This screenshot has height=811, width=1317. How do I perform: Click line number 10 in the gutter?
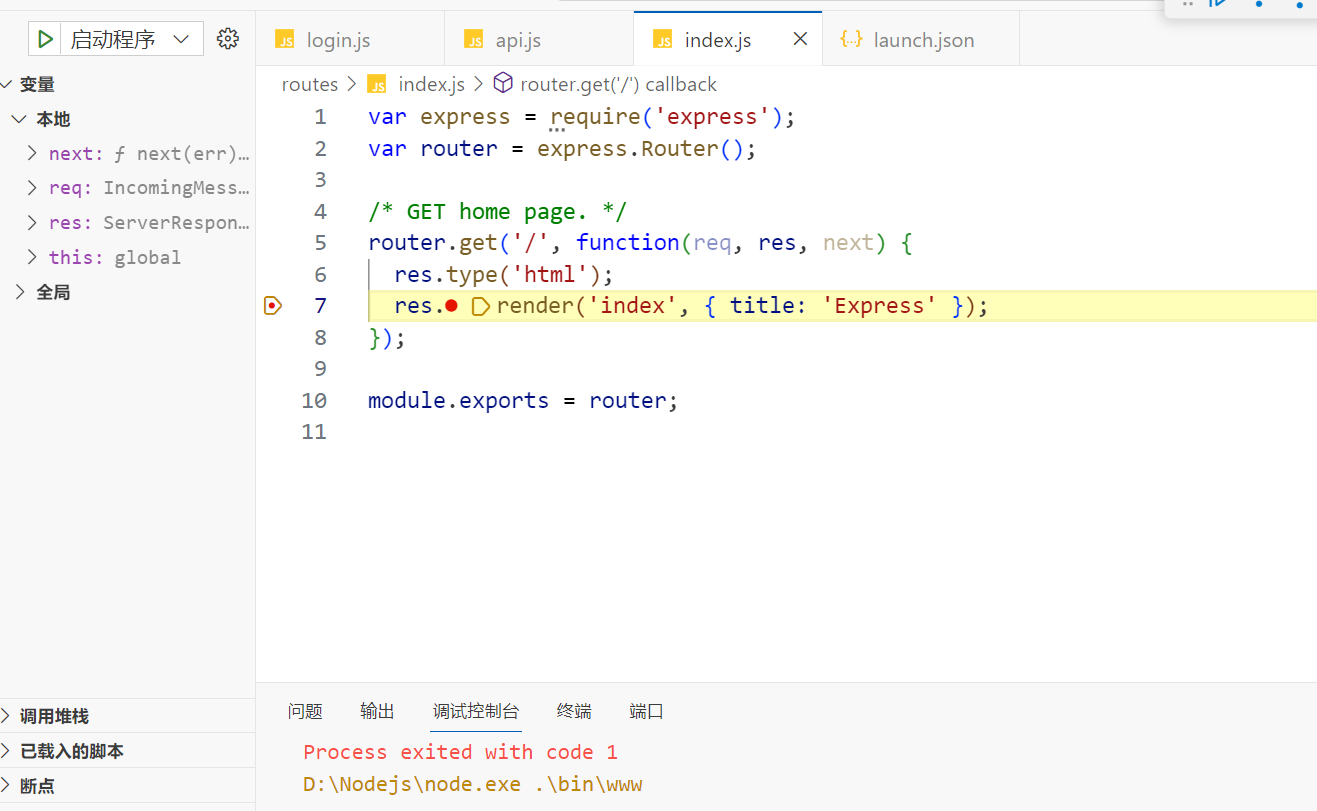point(314,400)
